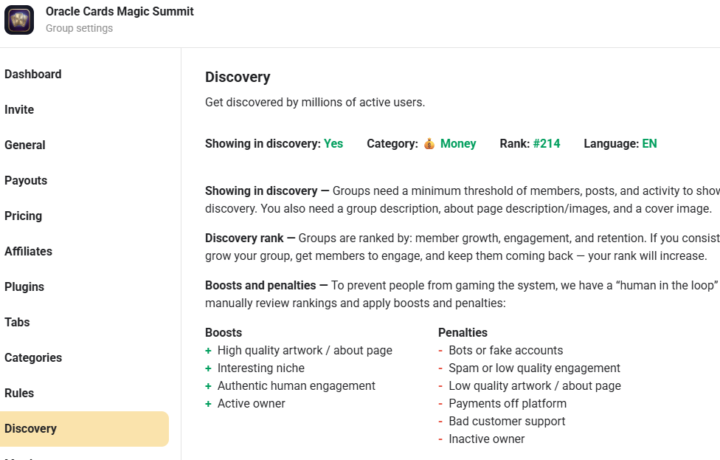Open the Plugins section

24,287
